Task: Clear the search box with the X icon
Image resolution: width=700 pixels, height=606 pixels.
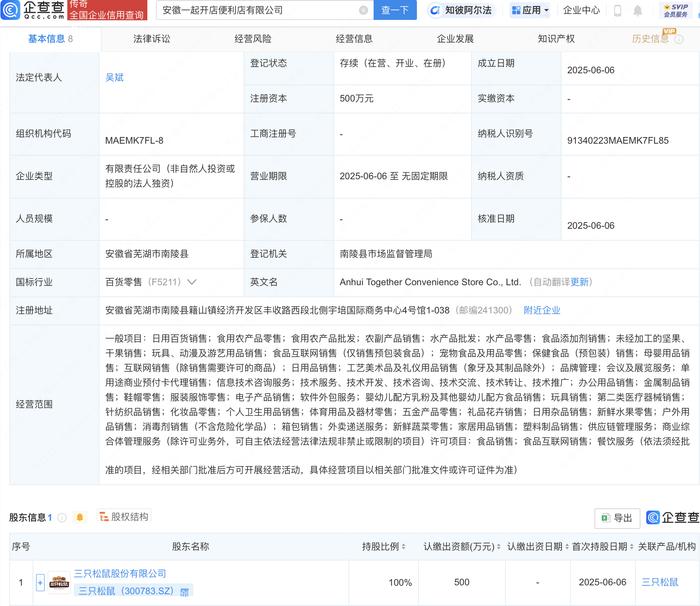Action: tap(363, 10)
